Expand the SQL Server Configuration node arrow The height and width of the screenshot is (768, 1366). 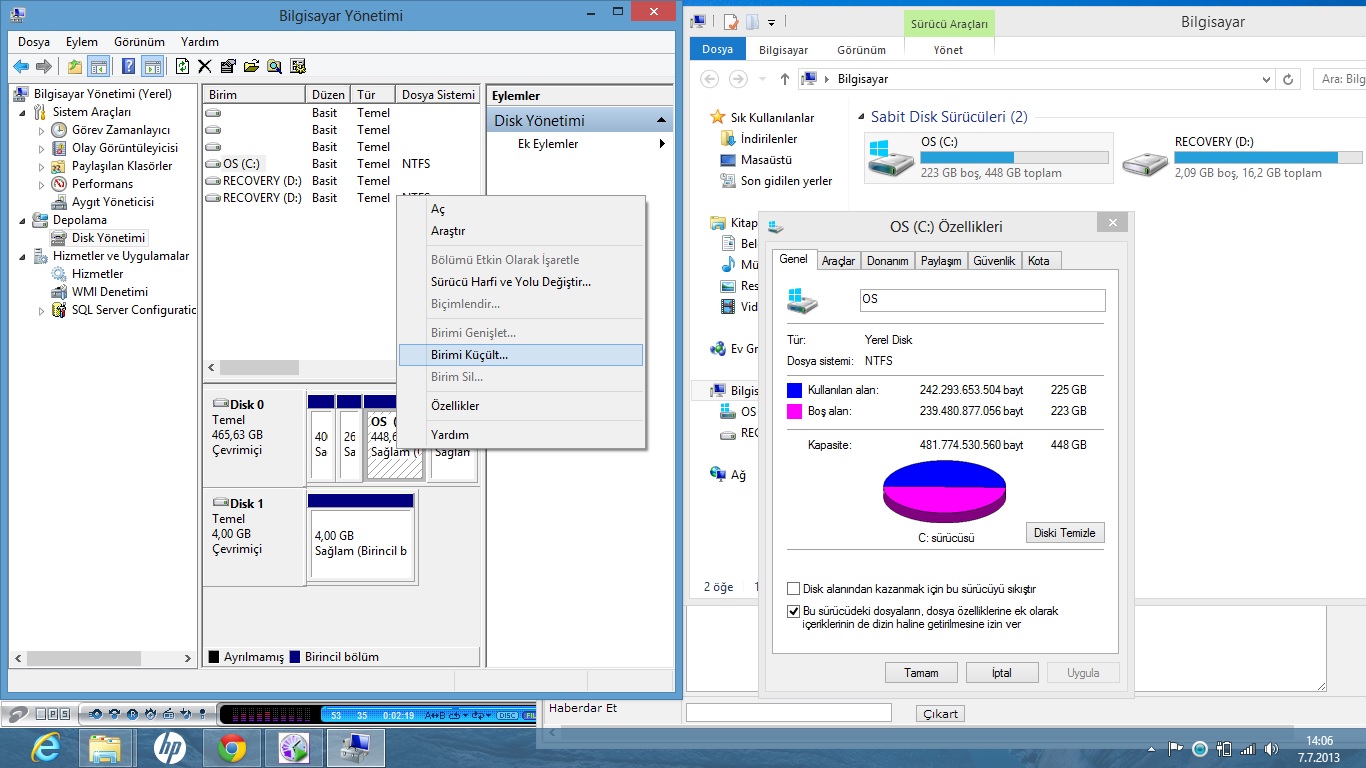[x=41, y=311]
